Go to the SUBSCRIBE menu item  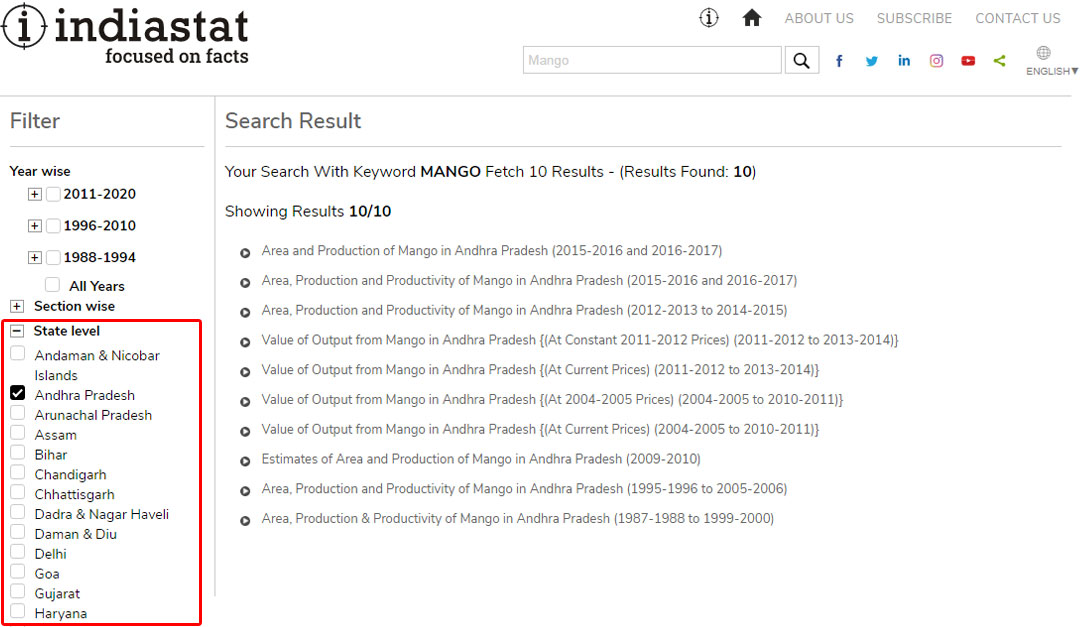coord(914,18)
